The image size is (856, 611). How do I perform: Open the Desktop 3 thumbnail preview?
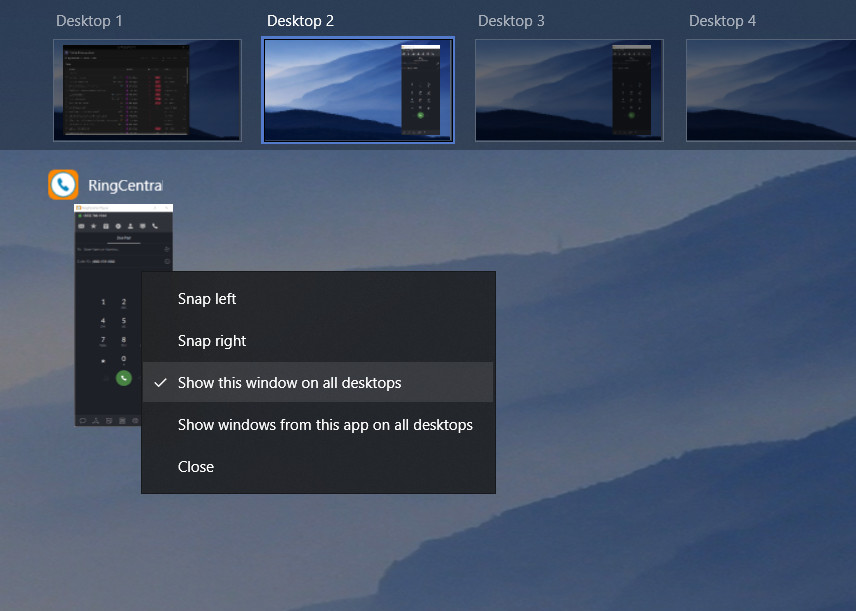coord(569,90)
